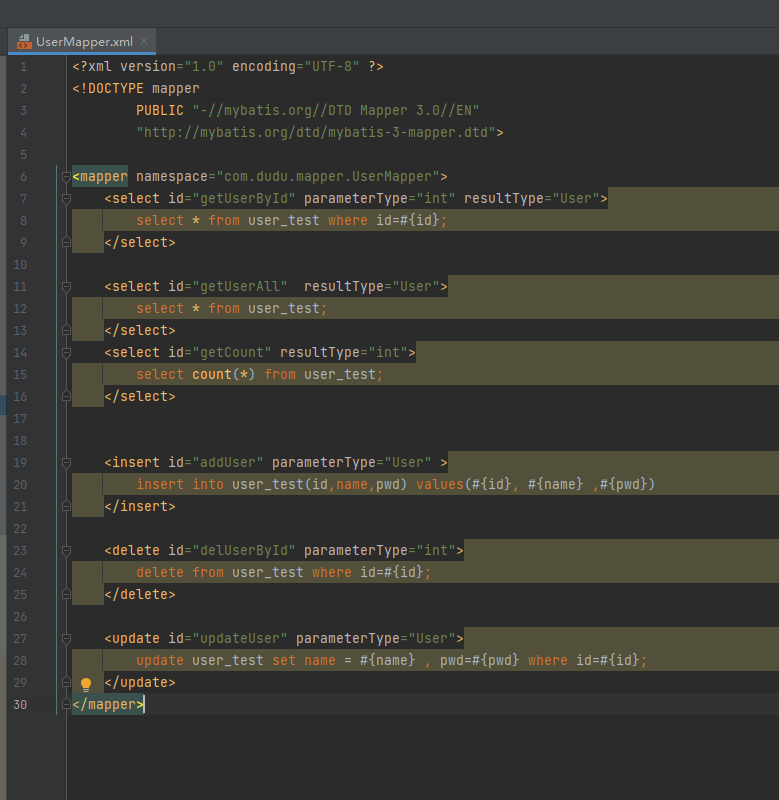
Task: Click fold end marker at line 25
Action: point(66,594)
